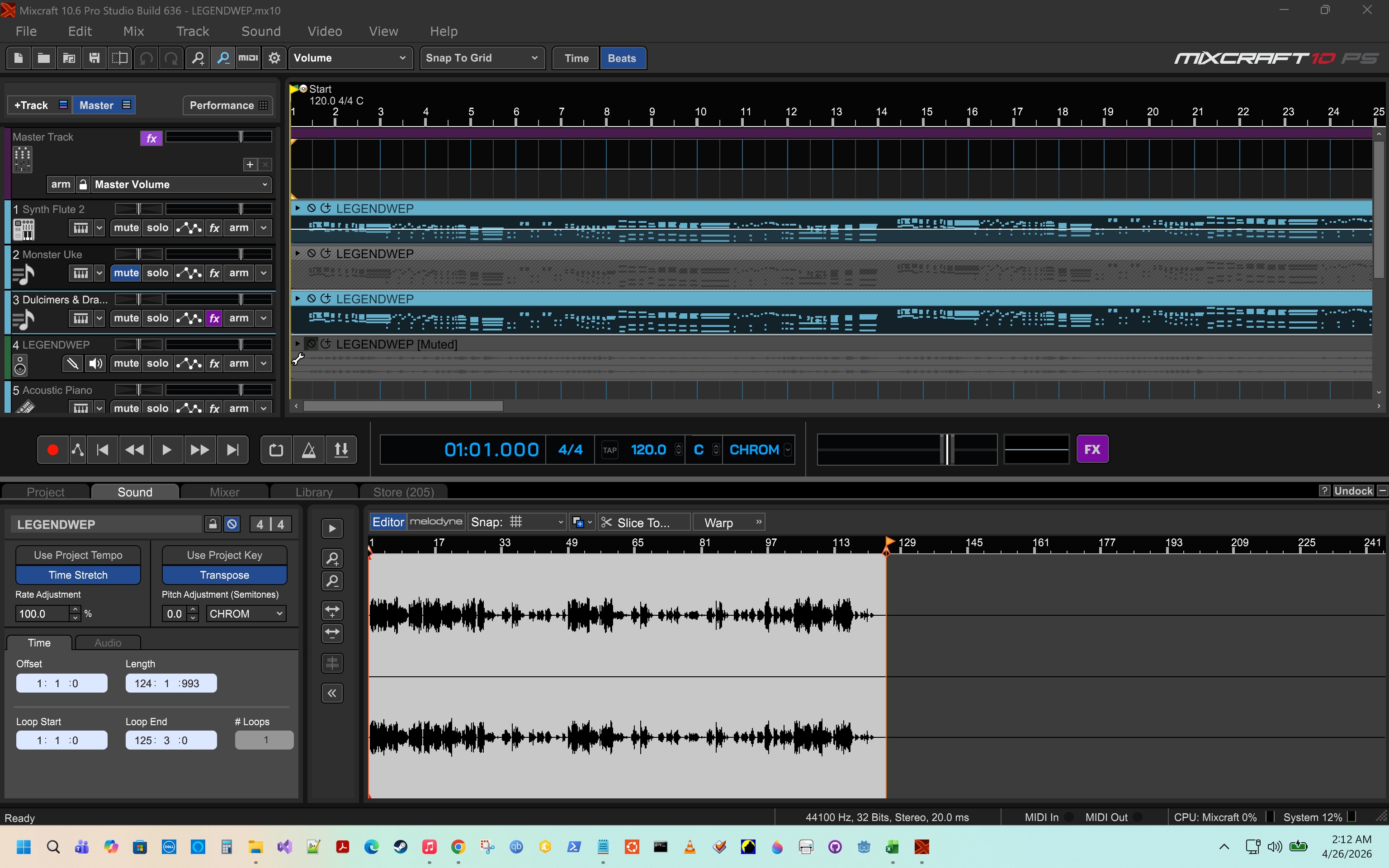Toggle loop playback mode button
The image size is (1389, 868).
point(276,449)
